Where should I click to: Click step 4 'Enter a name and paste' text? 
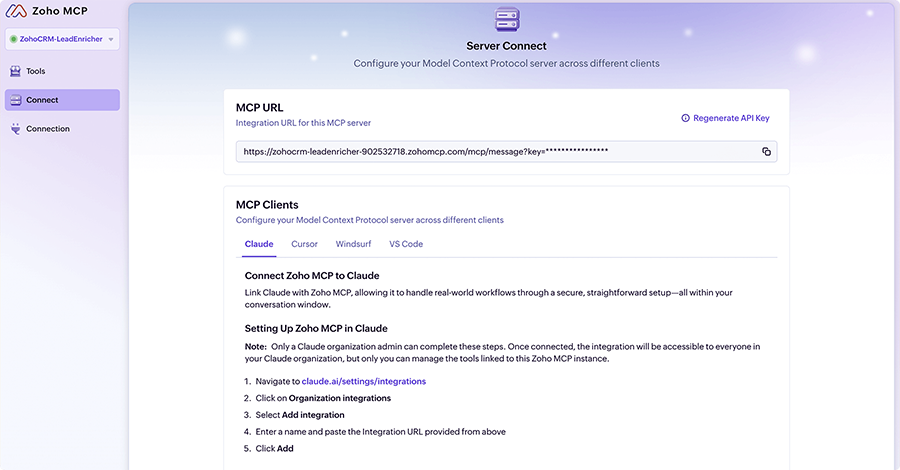pos(381,432)
